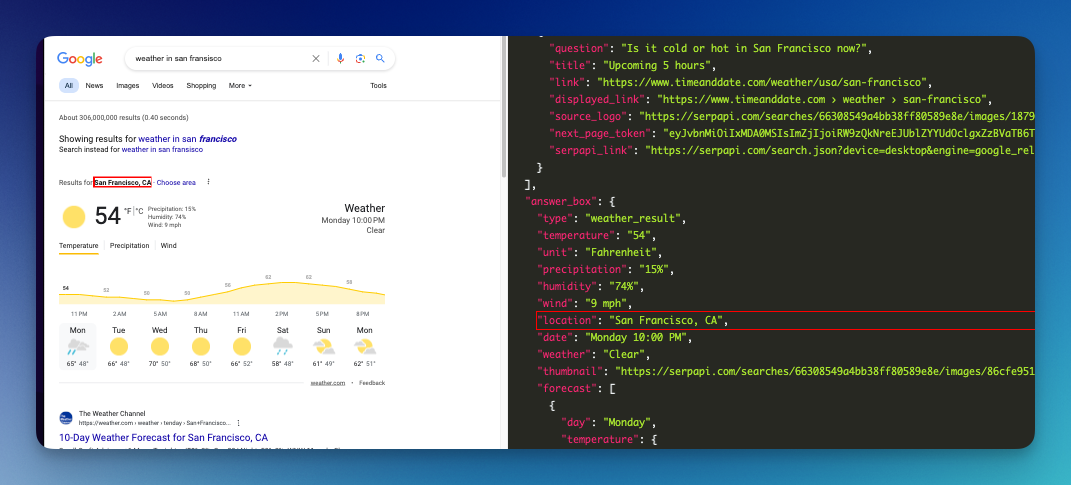
Task: Click the weather.com tenday breadcrumb URL
Action: point(154,423)
